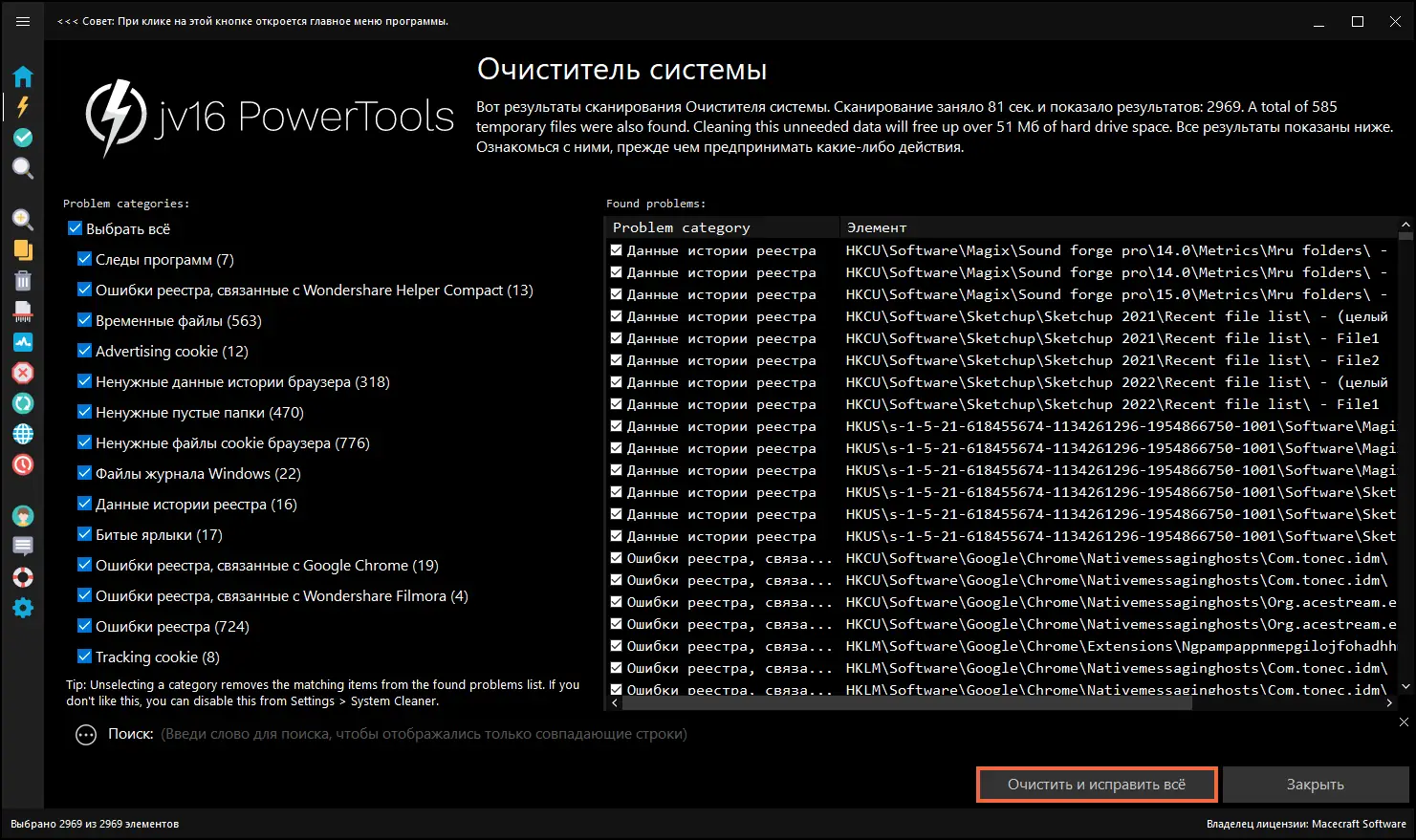The width and height of the screenshot is (1416, 840).
Task: Toggle Ненужные файлы cookie браузера (776)
Action: [84, 442]
